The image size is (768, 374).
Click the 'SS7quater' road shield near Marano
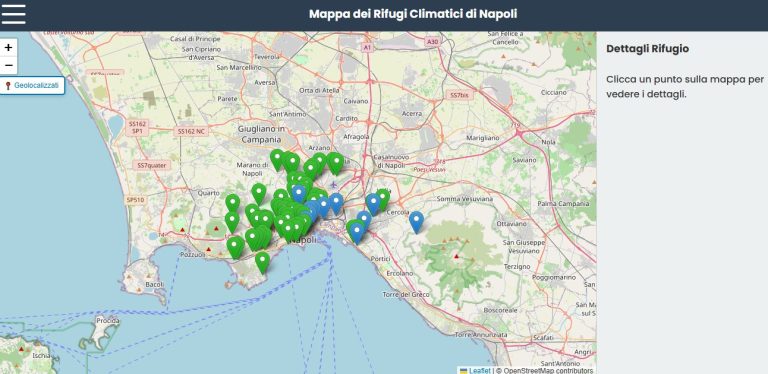(x=151, y=165)
